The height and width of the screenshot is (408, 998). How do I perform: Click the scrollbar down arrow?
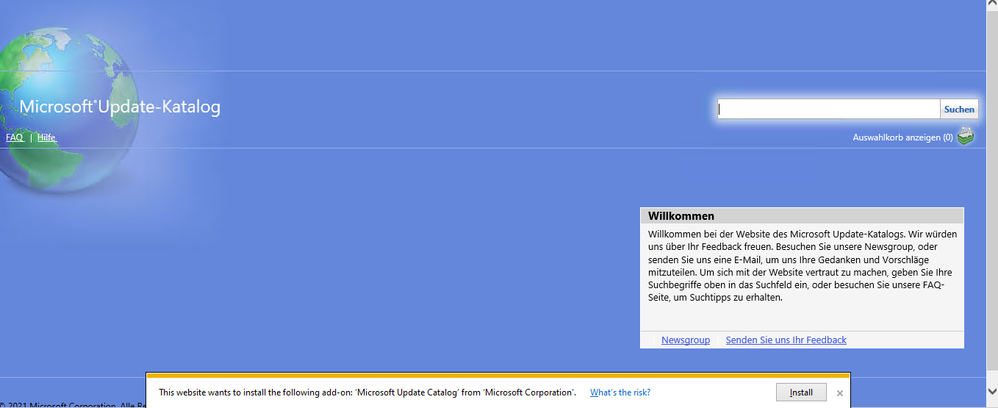(992, 390)
